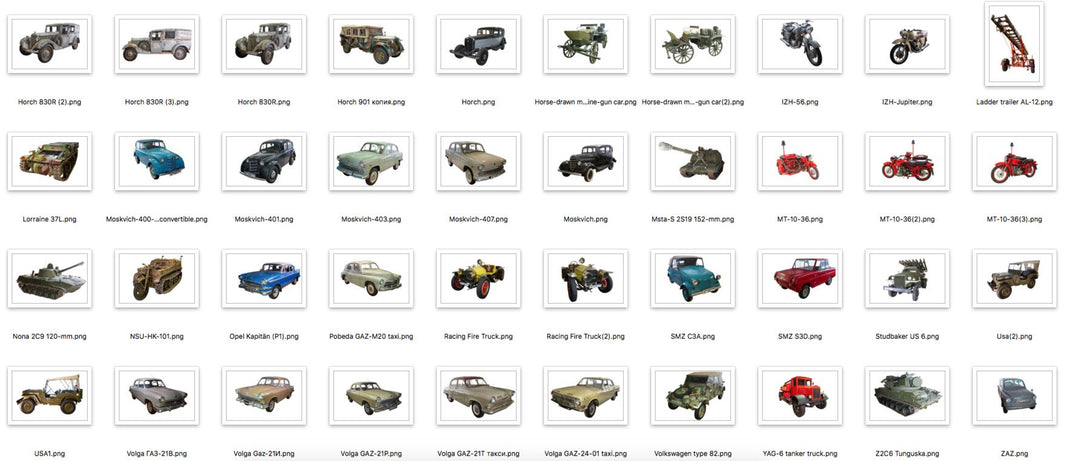Image resolution: width=1090 pixels, height=461 pixels.
Task: Click the Volga GAZ-21P.png file
Action: pyautogui.click(x=371, y=396)
